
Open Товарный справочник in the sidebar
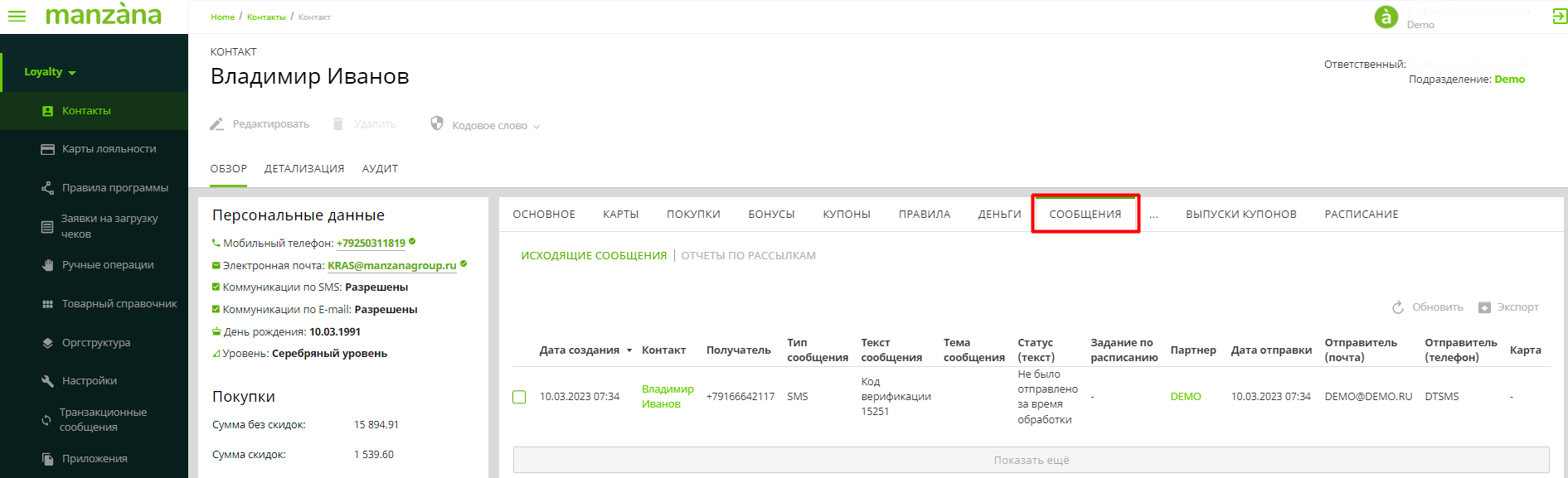coord(119,304)
